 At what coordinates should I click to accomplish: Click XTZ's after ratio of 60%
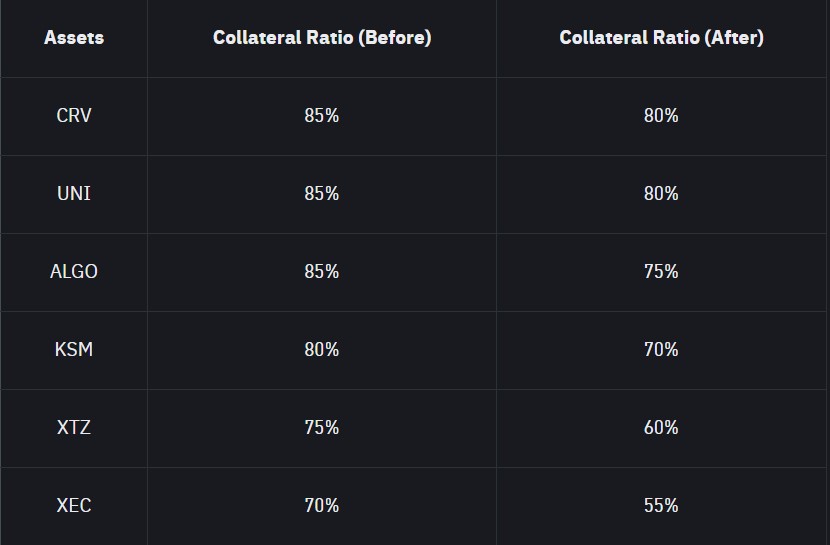point(661,428)
